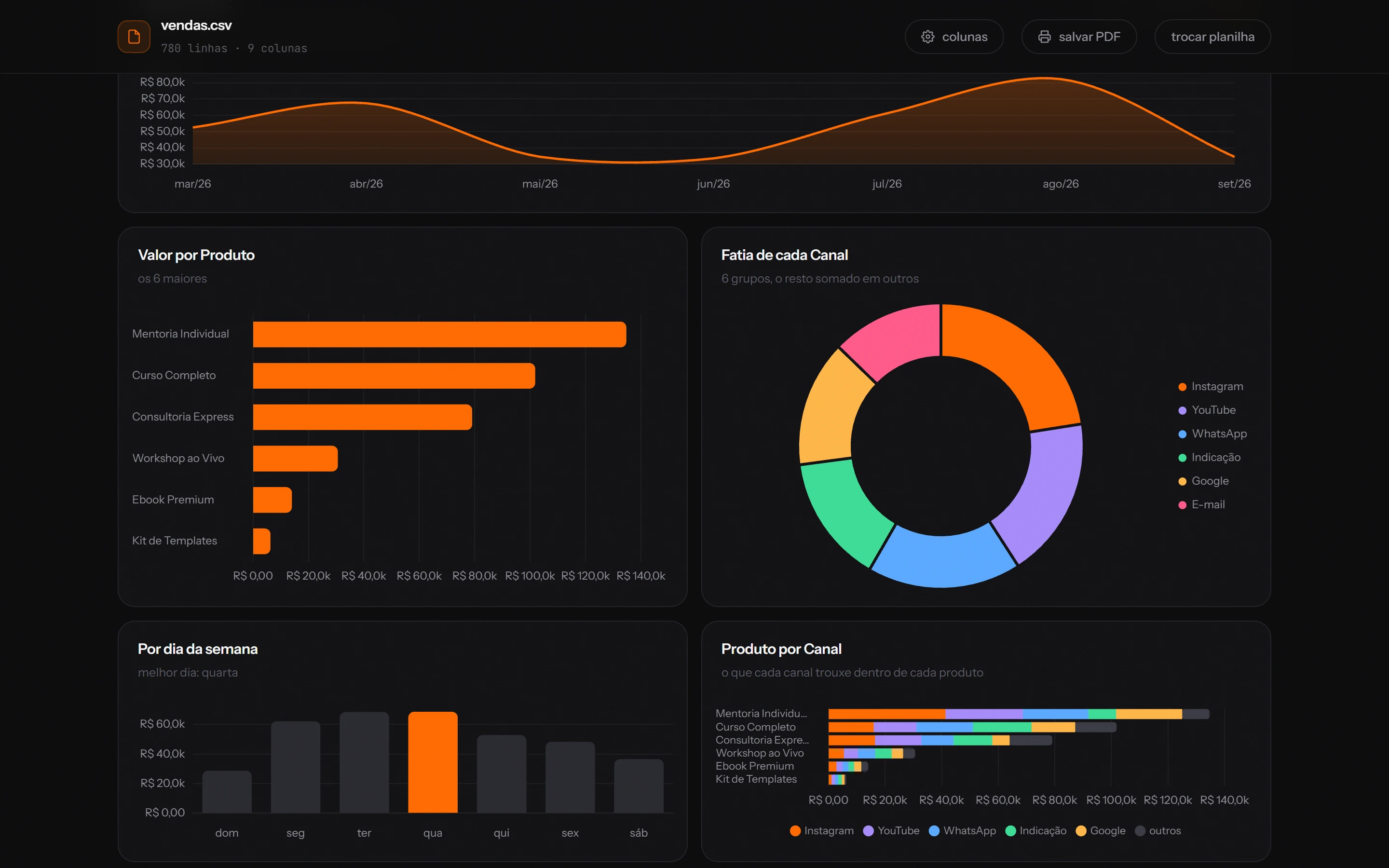Toggle Google in Produto por Canal legend
This screenshot has height=868, width=1389.
[1100, 831]
